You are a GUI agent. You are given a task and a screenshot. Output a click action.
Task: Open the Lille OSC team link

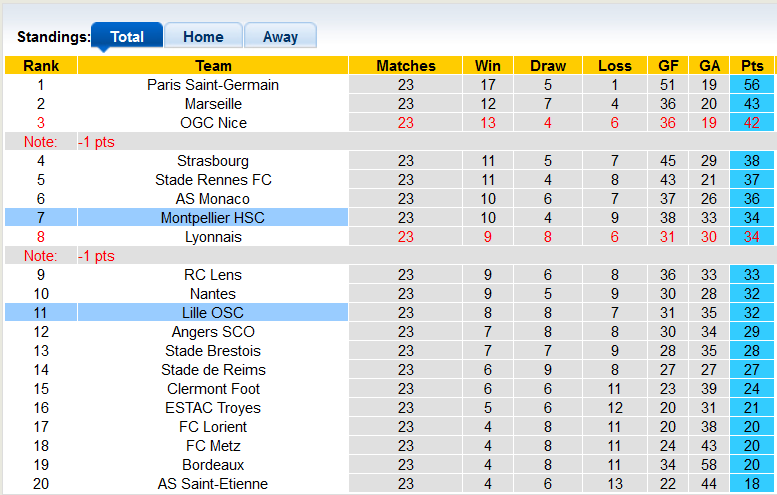click(x=213, y=313)
